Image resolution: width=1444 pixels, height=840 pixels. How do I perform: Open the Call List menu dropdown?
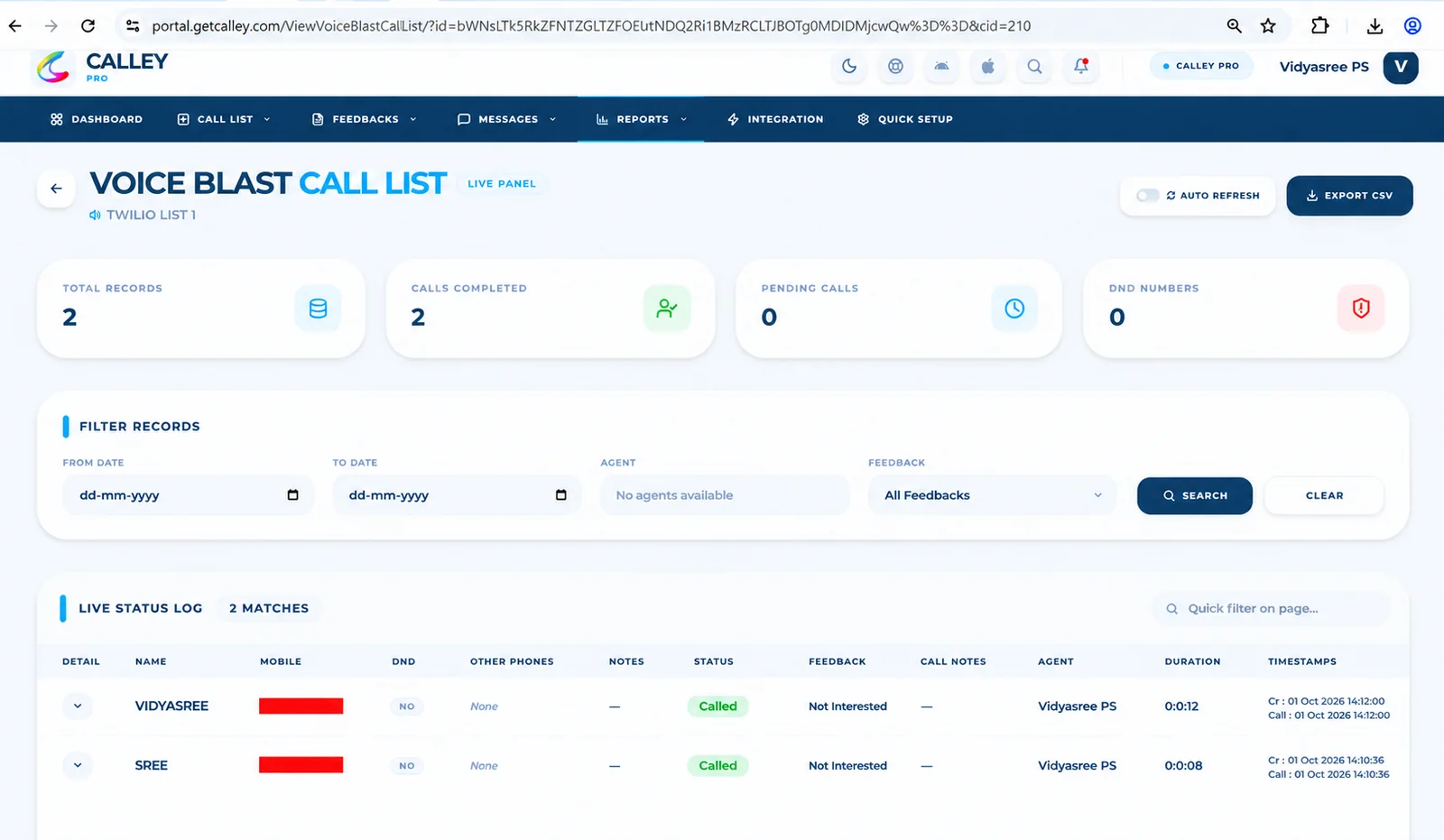click(225, 119)
